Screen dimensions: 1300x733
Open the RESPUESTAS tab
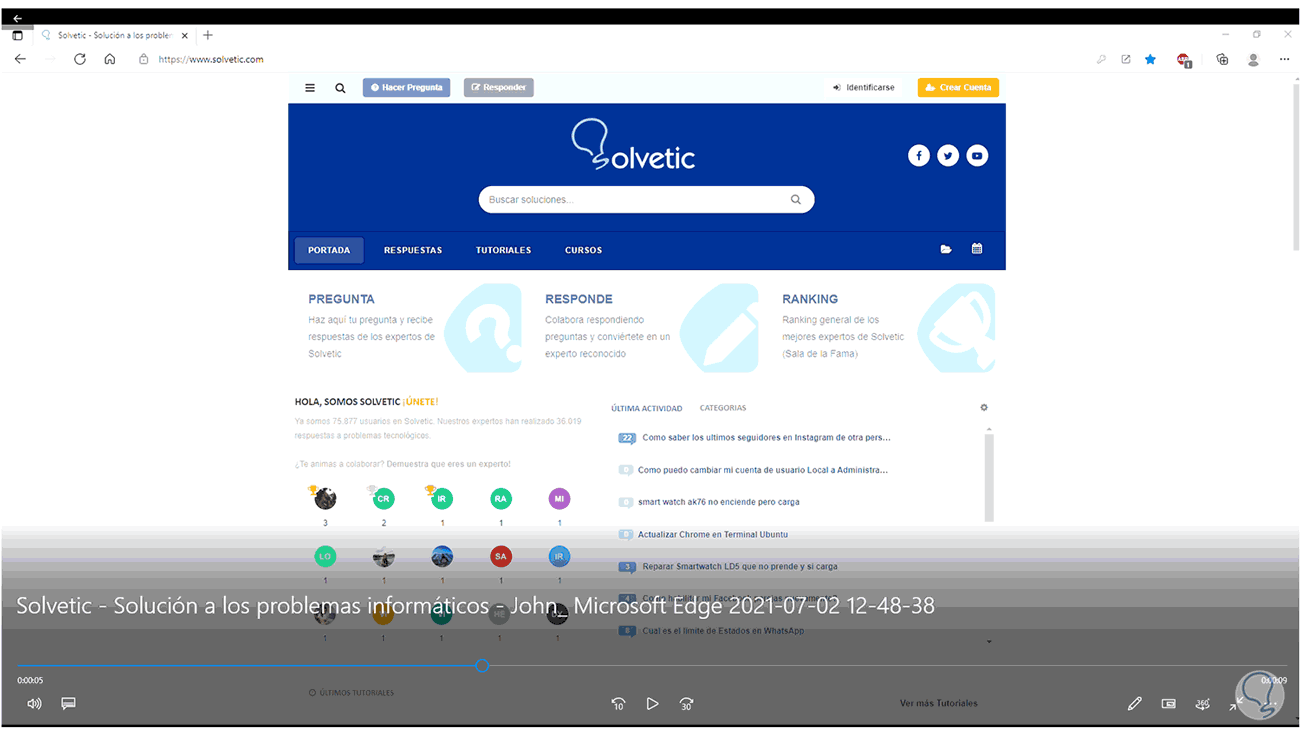click(x=413, y=250)
